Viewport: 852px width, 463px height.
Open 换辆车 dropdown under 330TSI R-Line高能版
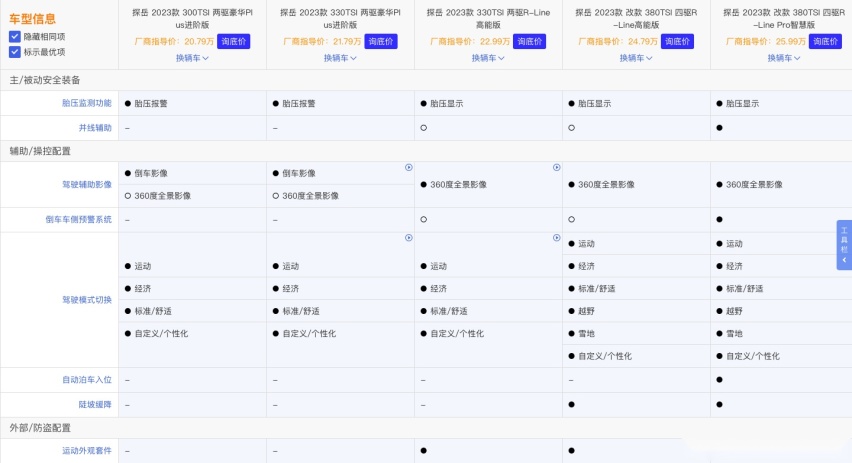(488, 58)
